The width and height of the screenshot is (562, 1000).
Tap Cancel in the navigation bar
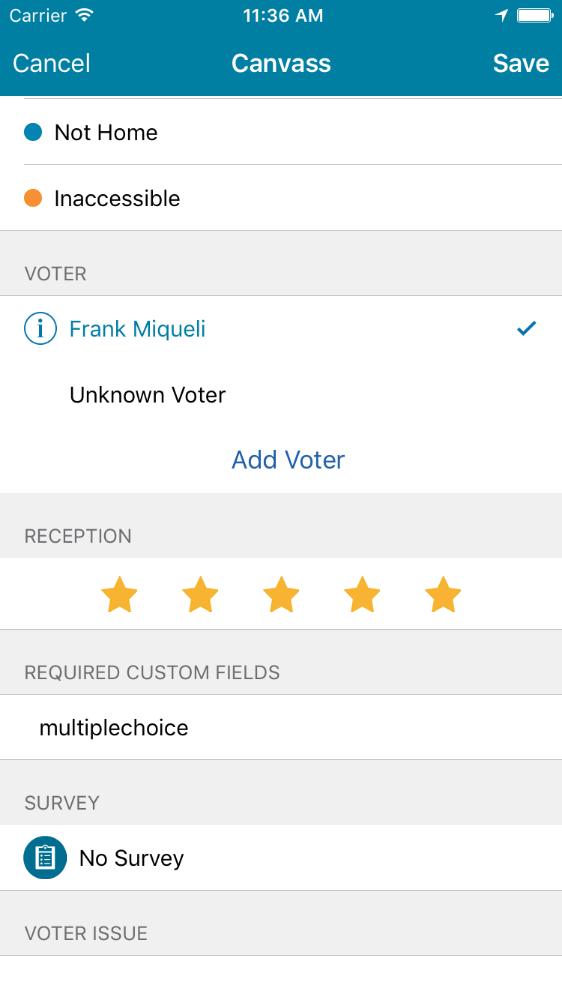pos(52,63)
